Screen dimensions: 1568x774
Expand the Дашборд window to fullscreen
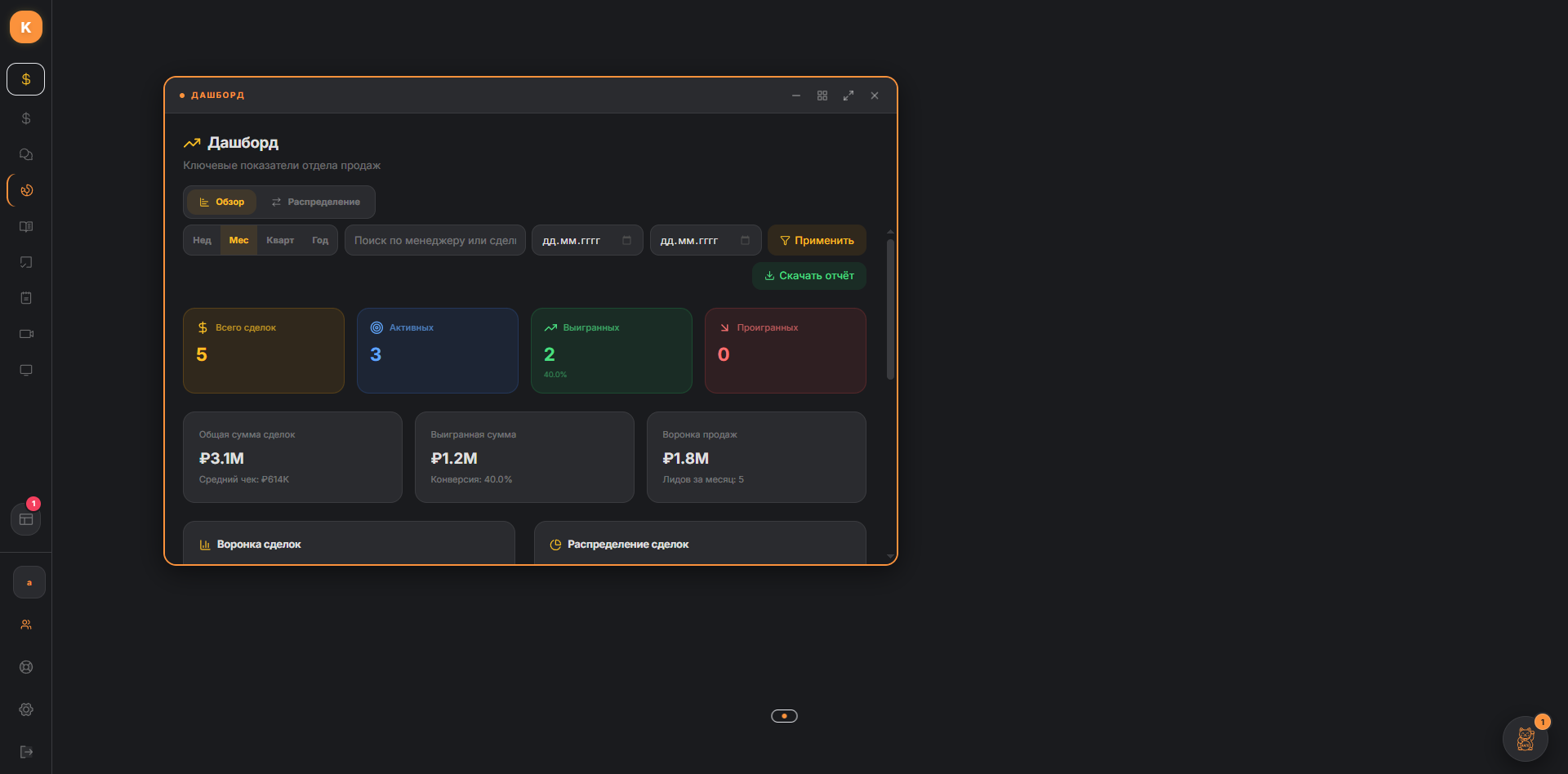pyautogui.click(x=849, y=96)
